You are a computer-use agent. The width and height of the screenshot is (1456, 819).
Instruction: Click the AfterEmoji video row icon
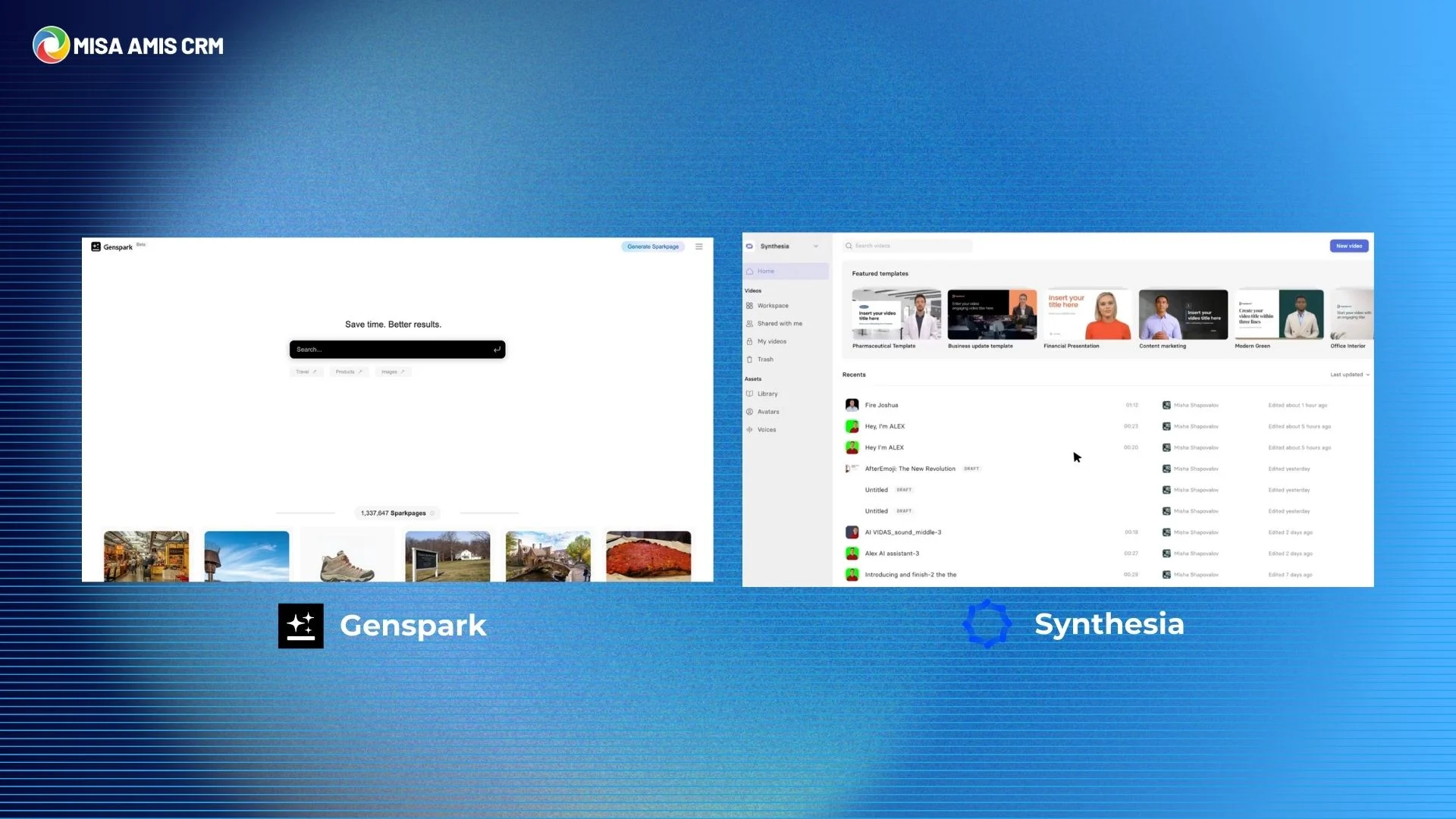click(x=852, y=469)
